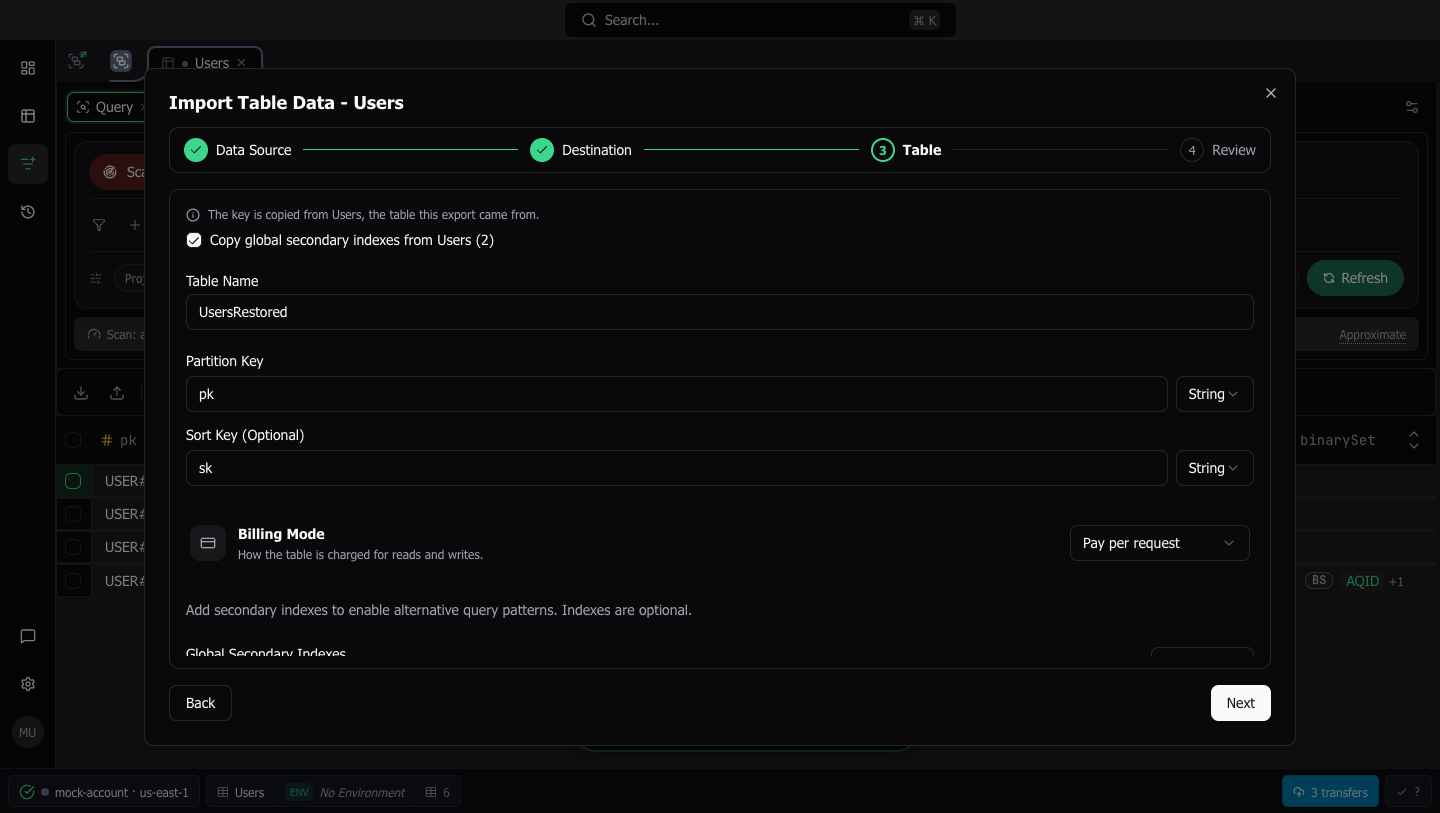Screen dimensions: 1440x813
Task: Focus the top Search bar
Action: (x=760, y=20)
